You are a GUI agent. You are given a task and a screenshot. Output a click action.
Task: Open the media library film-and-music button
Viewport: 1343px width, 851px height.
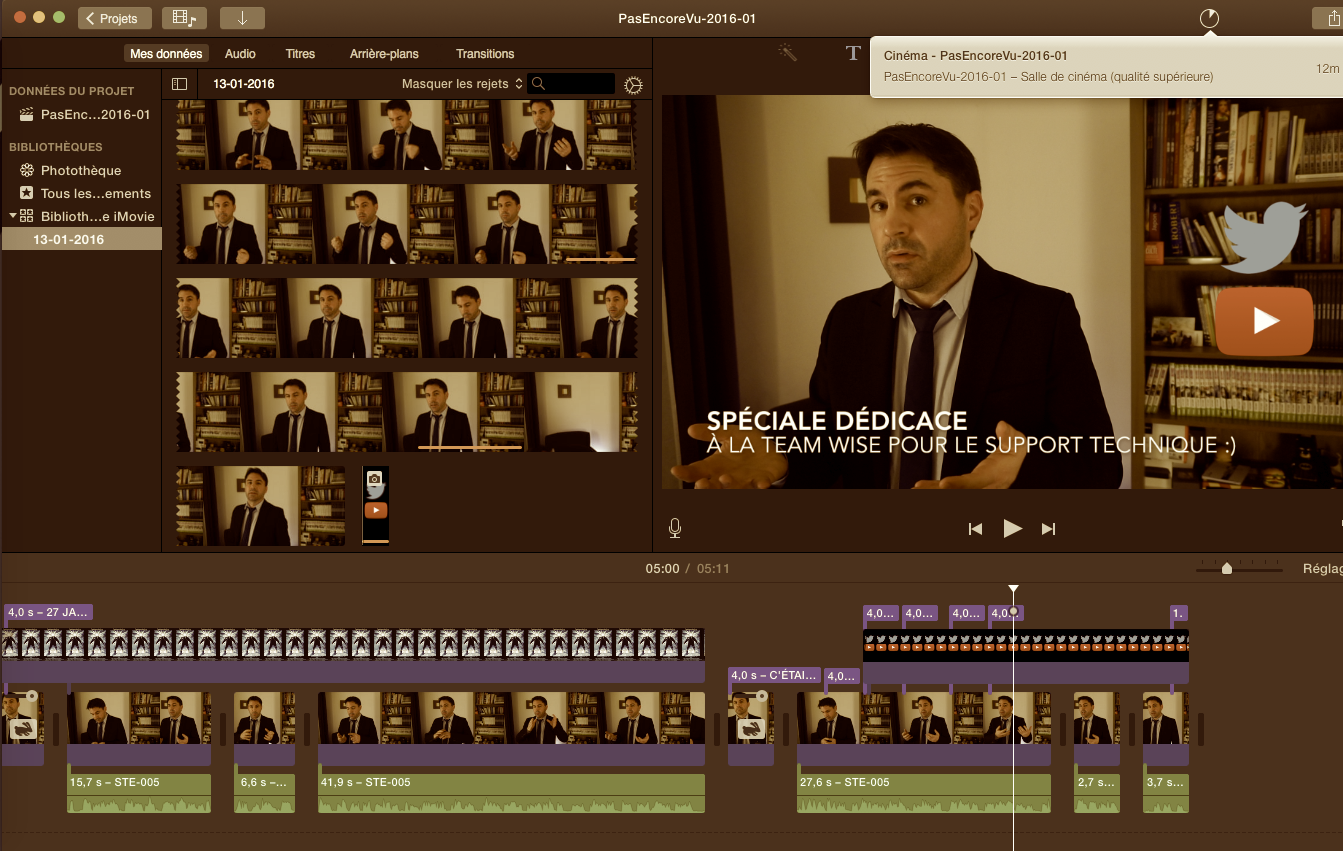(184, 18)
